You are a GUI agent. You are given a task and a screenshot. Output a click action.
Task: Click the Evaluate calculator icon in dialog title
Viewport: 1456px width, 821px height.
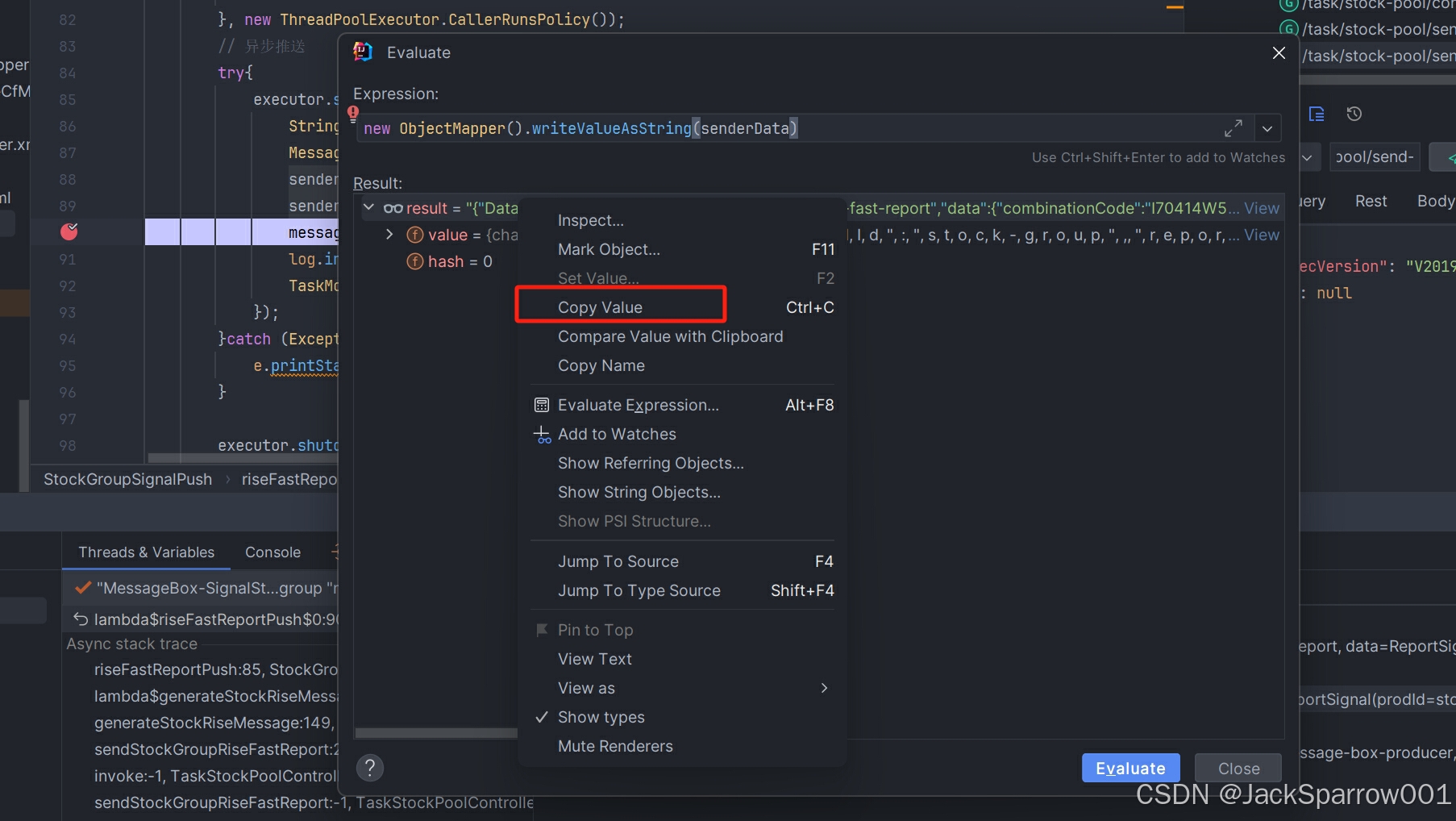click(x=364, y=52)
